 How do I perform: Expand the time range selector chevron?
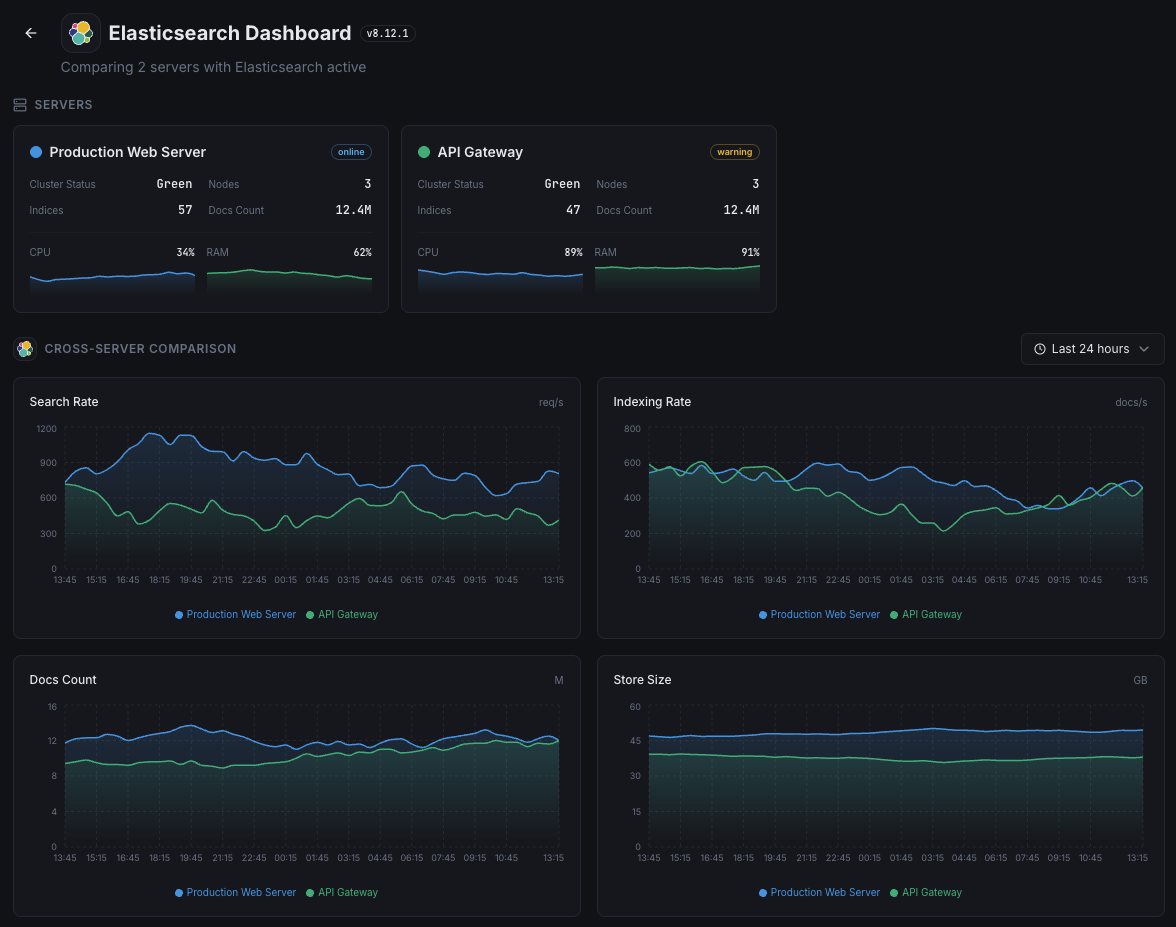(1145, 349)
